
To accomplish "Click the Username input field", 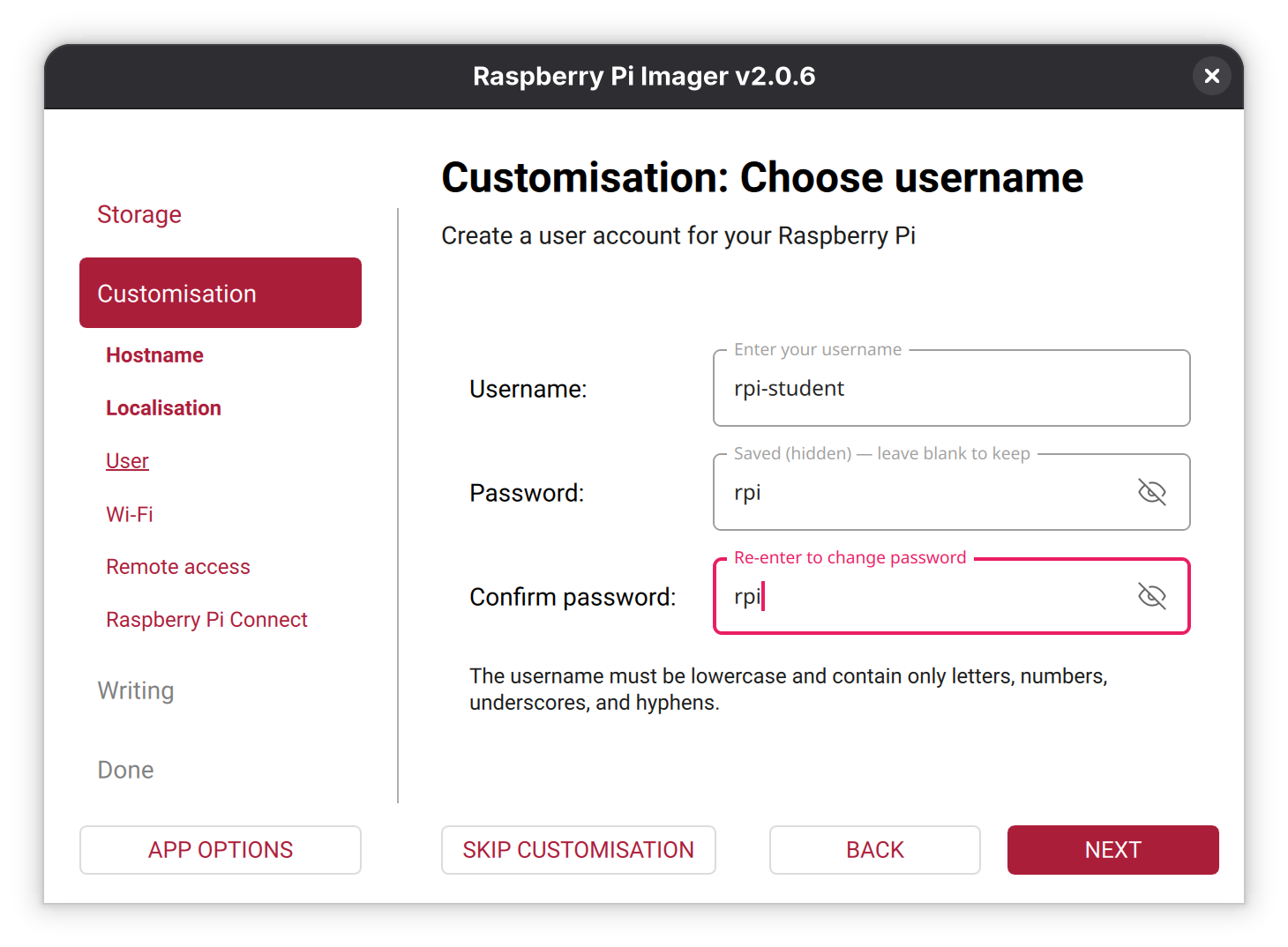I will pyautogui.click(x=950, y=389).
